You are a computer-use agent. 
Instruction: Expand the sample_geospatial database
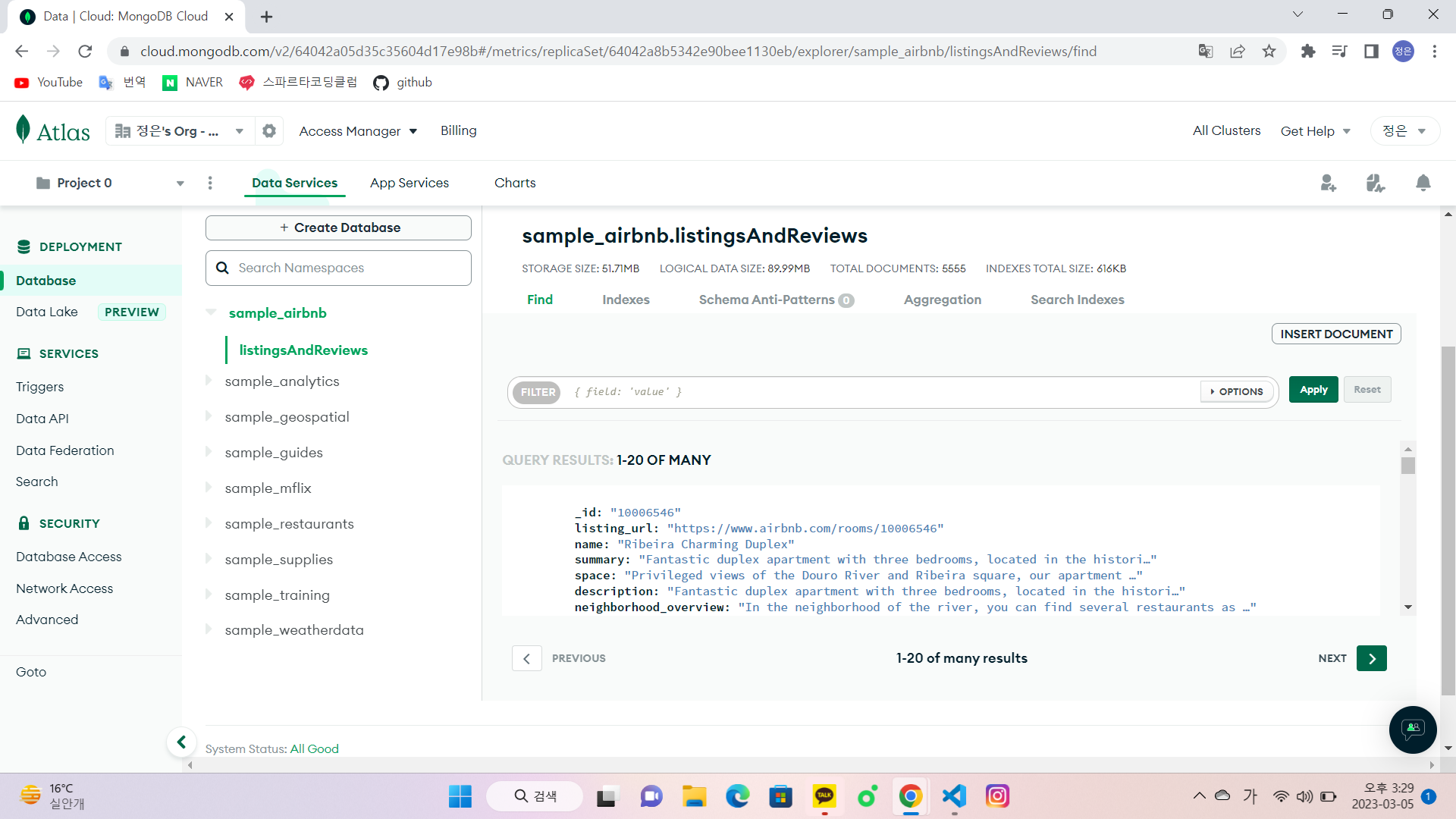tap(209, 416)
